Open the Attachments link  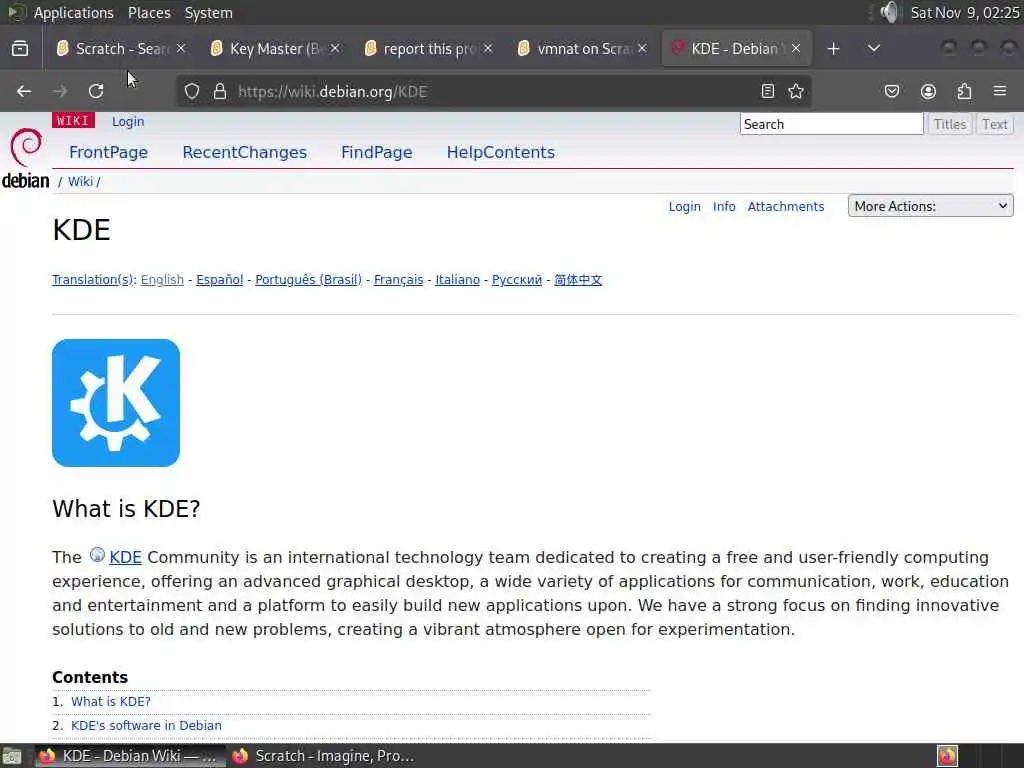tap(786, 206)
